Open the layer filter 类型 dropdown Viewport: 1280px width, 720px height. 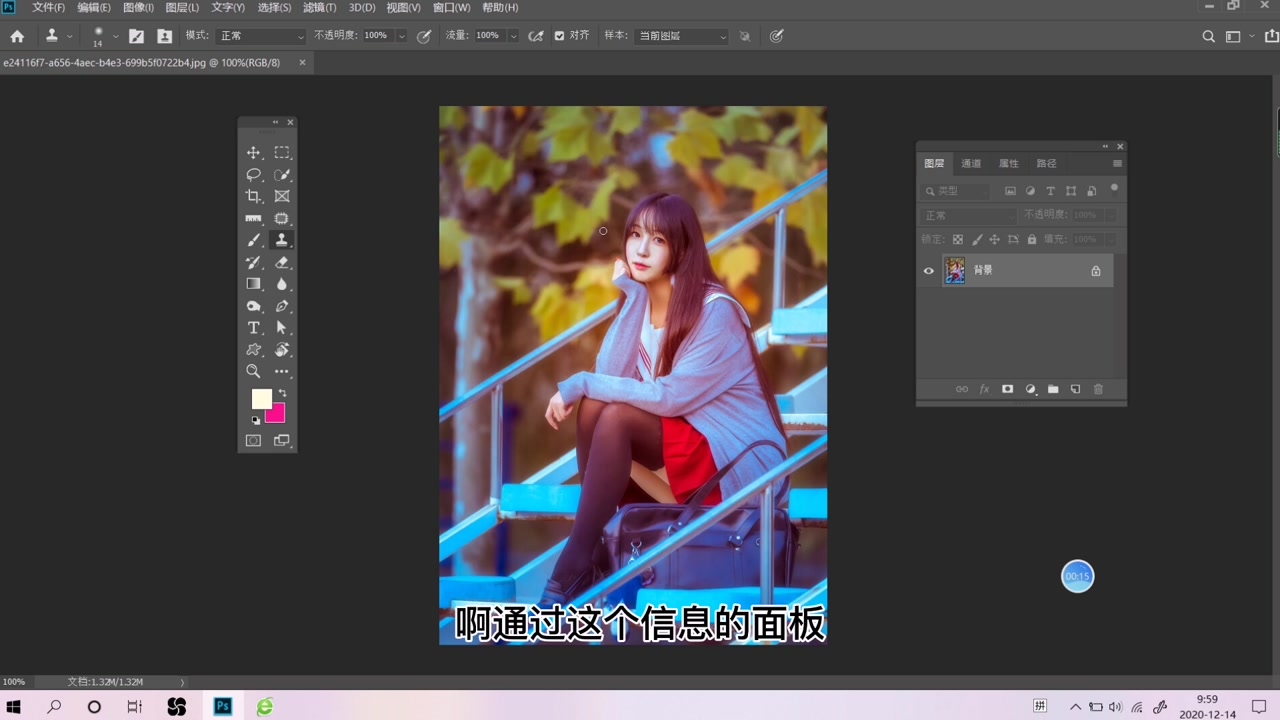click(955, 191)
